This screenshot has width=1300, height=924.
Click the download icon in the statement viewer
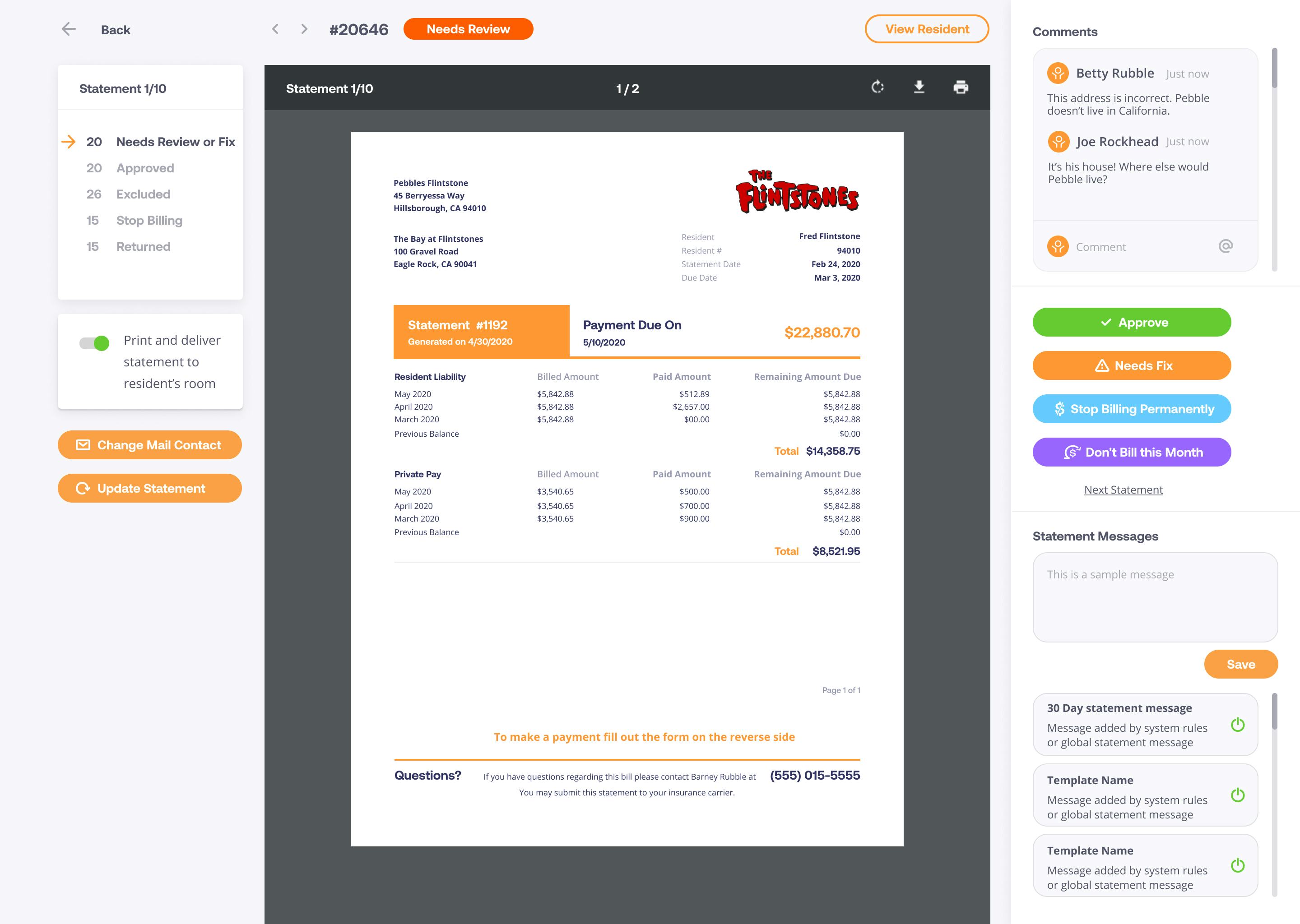919,88
